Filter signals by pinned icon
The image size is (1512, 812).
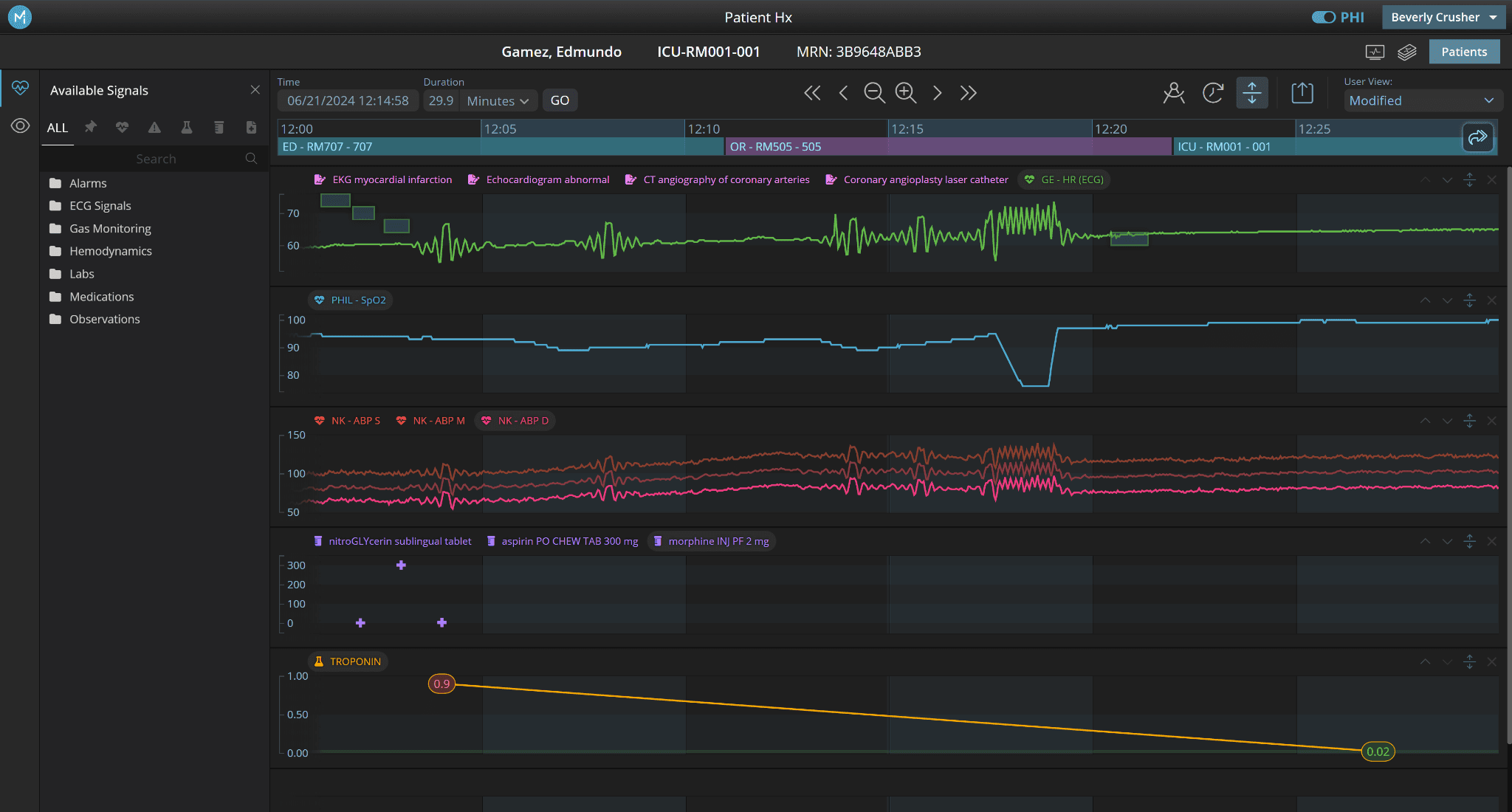pos(90,128)
